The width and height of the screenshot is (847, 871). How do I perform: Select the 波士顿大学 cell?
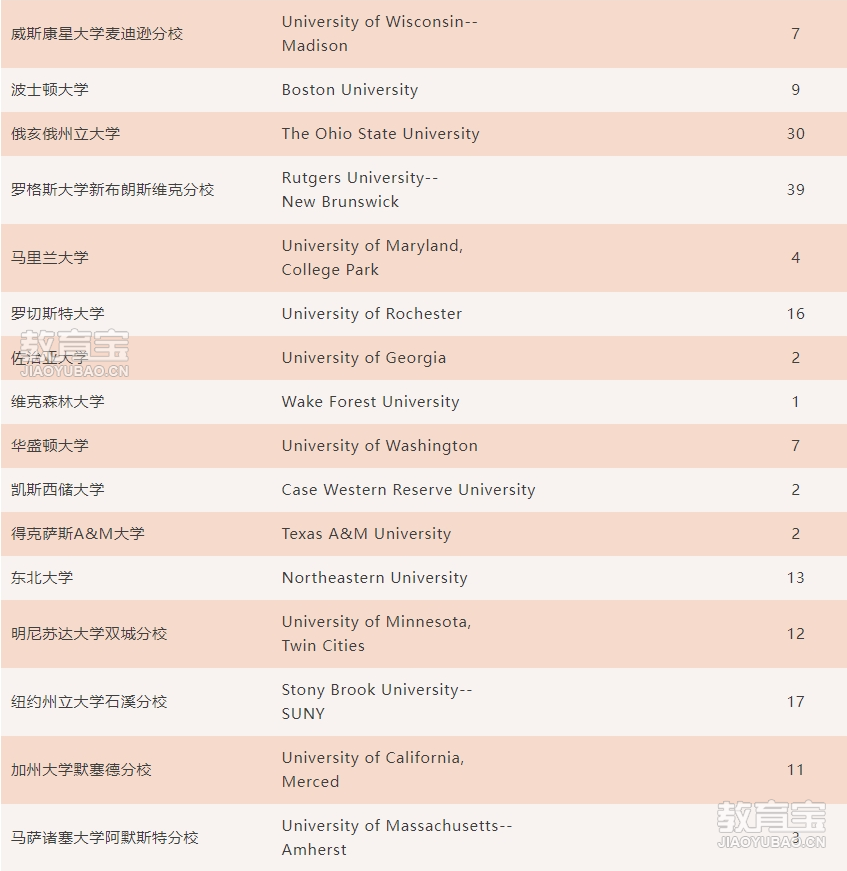coord(49,89)
